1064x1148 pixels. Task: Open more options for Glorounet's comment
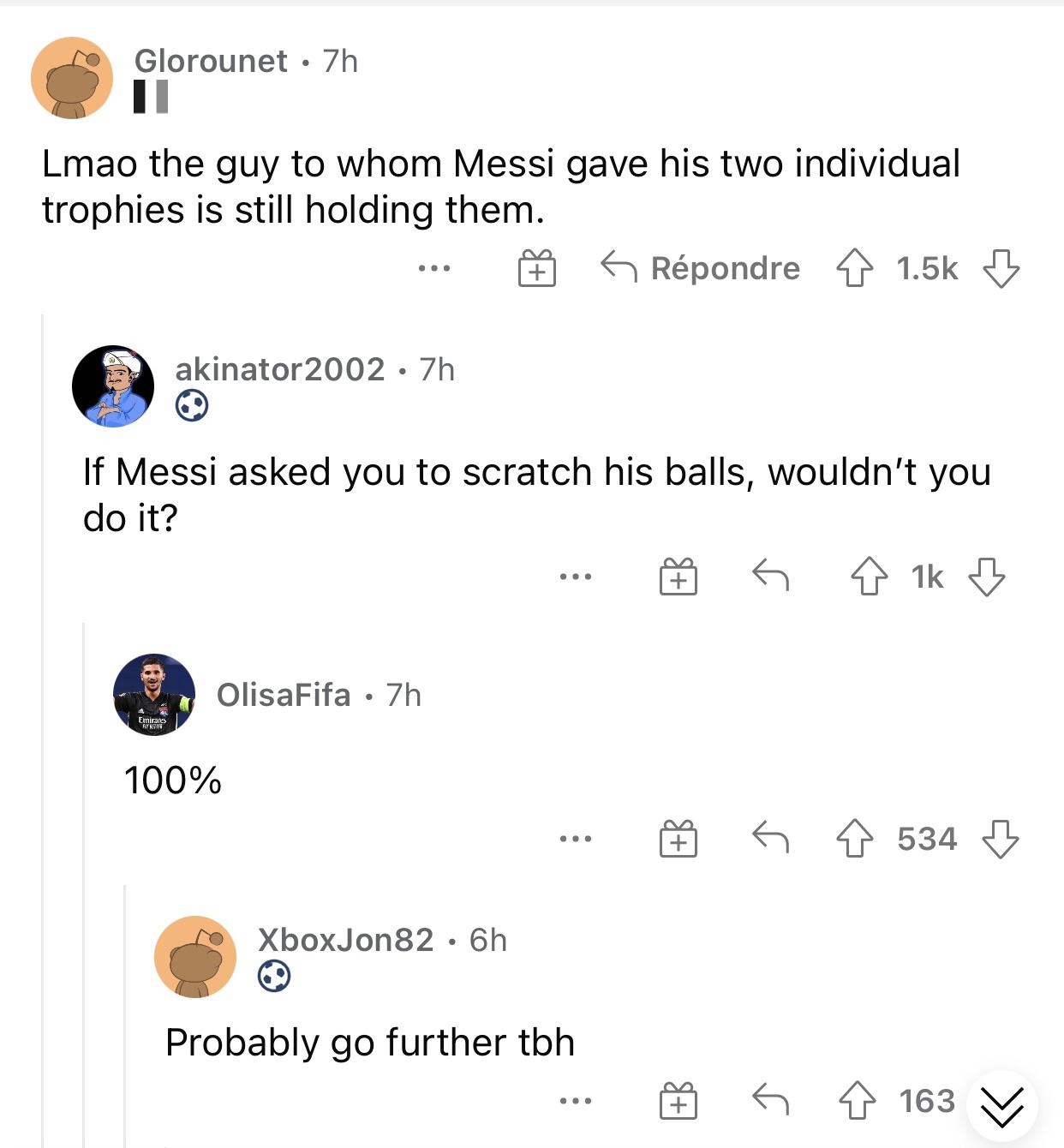(x=434, y=269)
